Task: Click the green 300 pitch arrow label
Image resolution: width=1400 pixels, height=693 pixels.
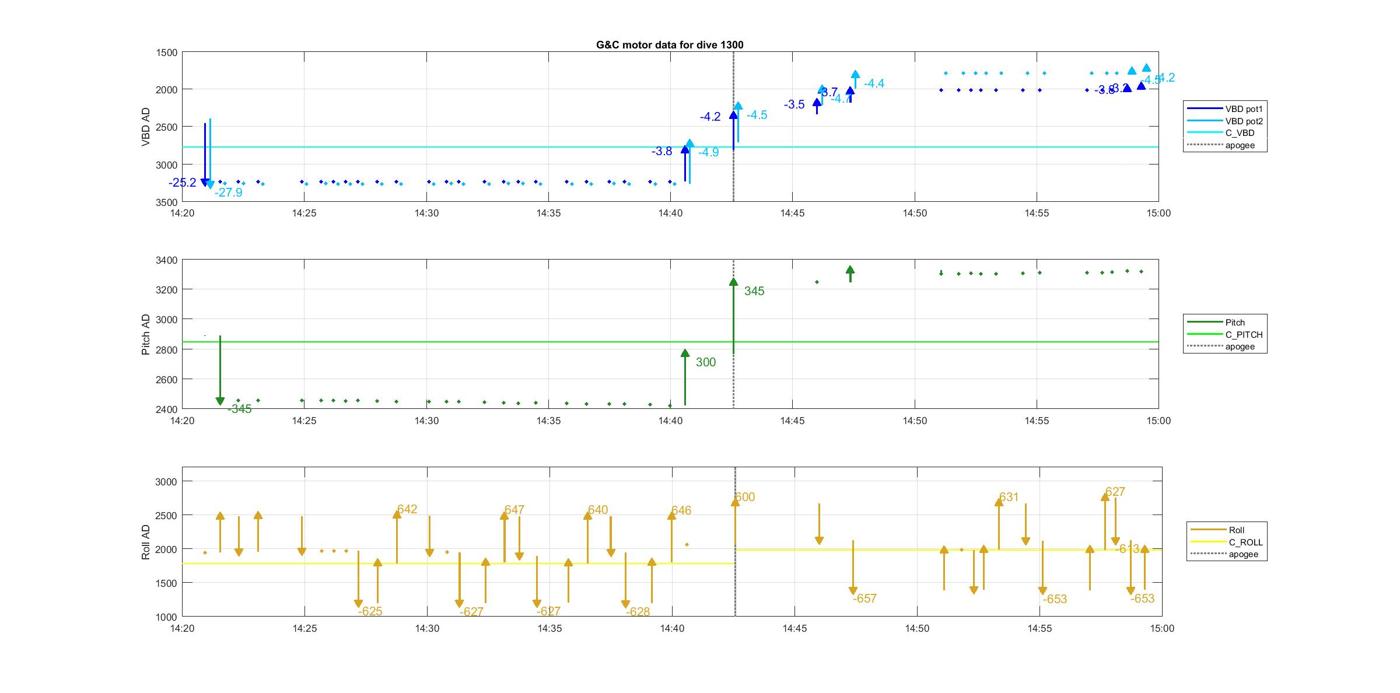Action: 705,363
